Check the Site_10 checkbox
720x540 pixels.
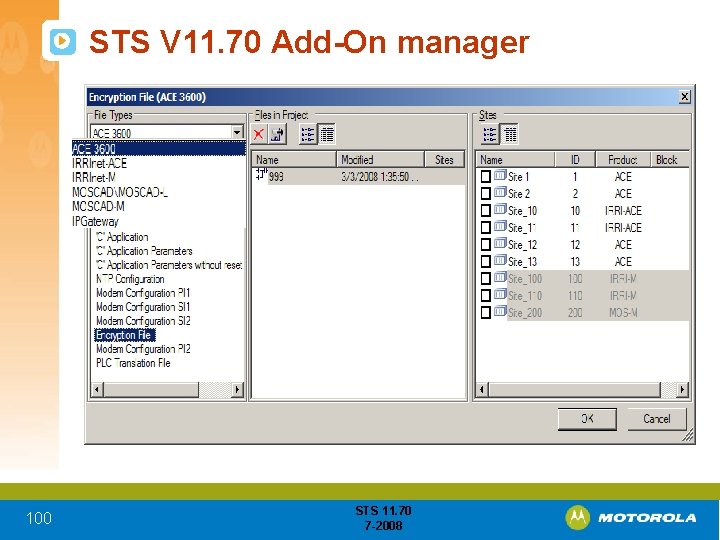tap(485, 211)
